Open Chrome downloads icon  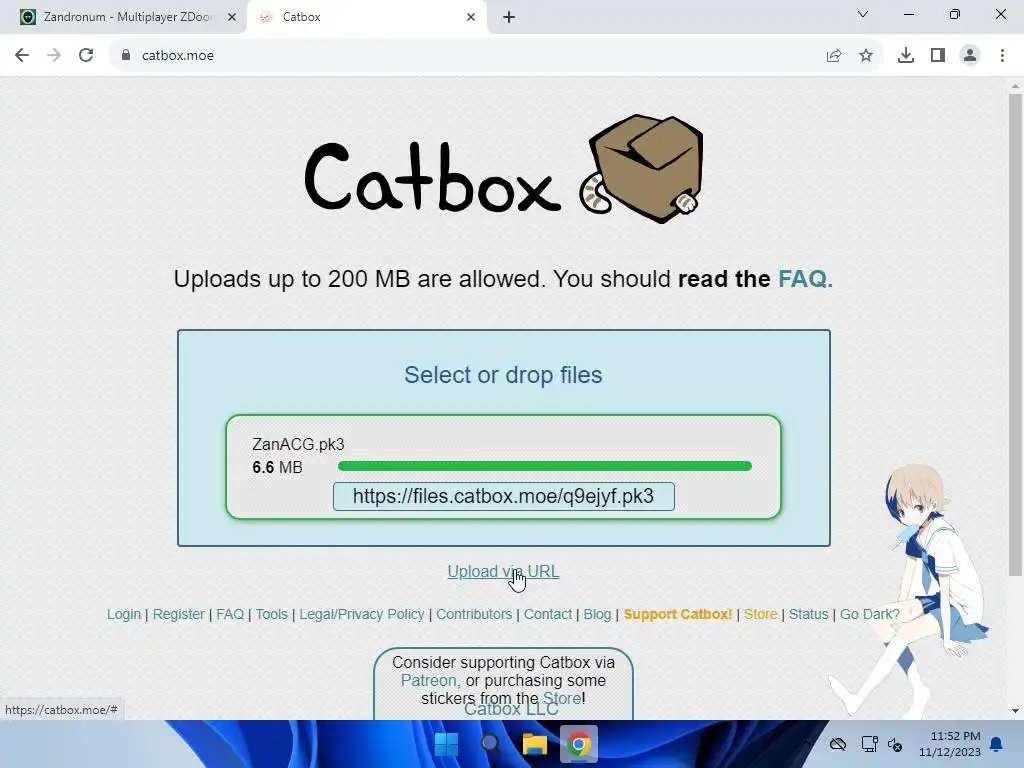pos(906,56)
